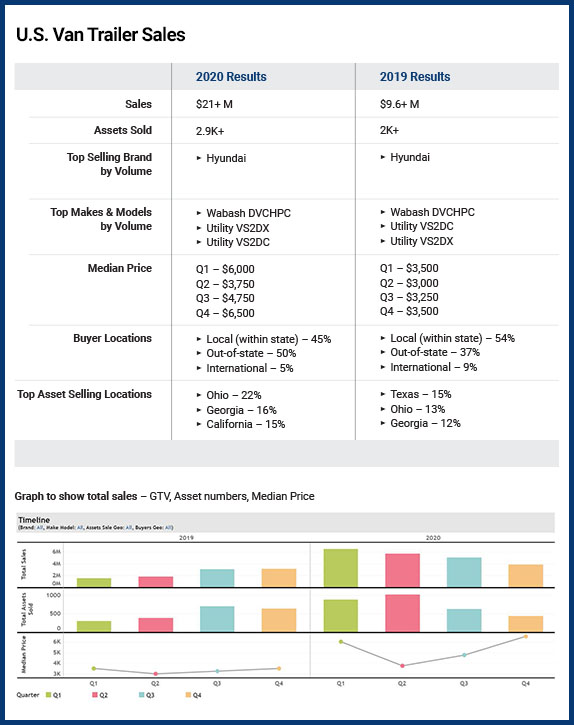Screen dimensions: 574x725
Task: Select the 2020 Q3 teal Total Sales bar
Action: click(464, 572)
